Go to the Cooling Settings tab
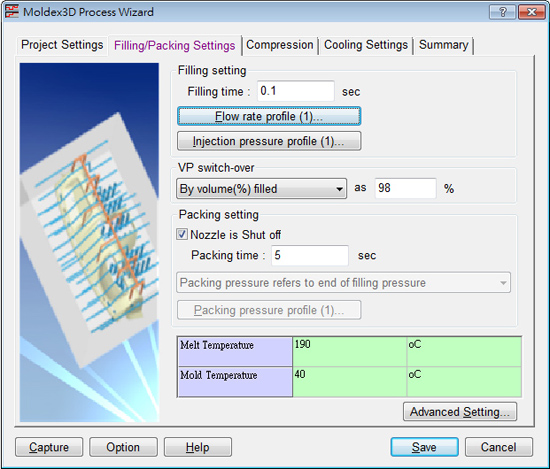The height and width of the screenshot is (469, 550). point(365,45)
